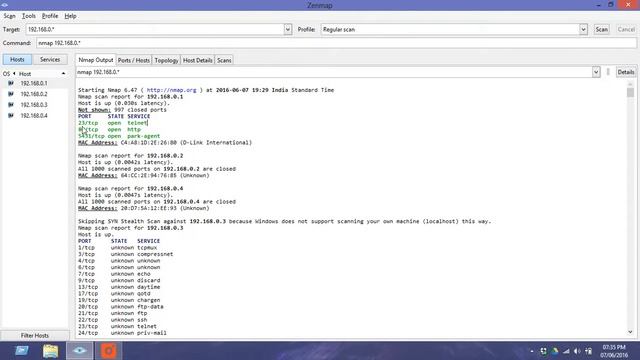Click the '22/tcp unknown ssh' output line
The image size is (640, 360).
coord(113,320)
